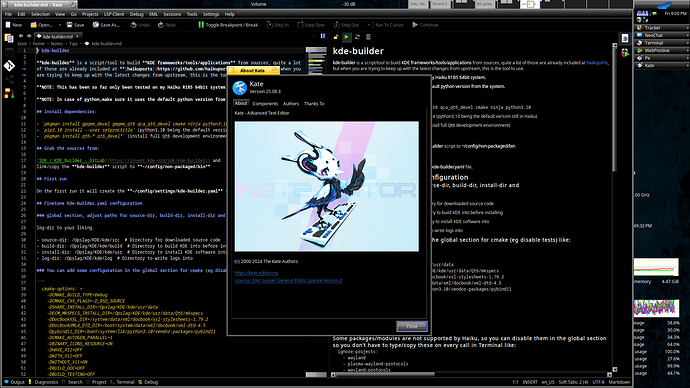Click the Step Out debug button

(x=346, y=25)
